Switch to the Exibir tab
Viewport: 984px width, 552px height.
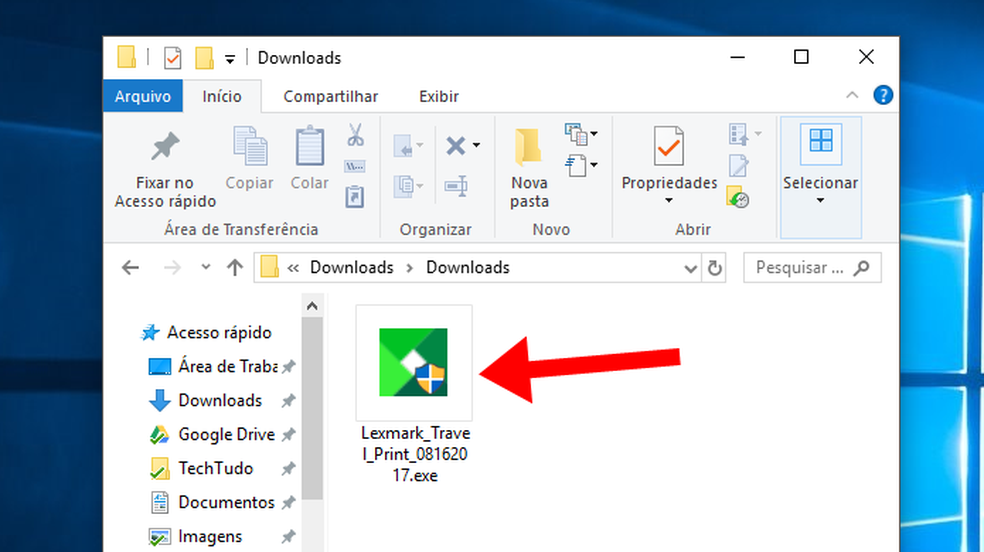[439, 97]
